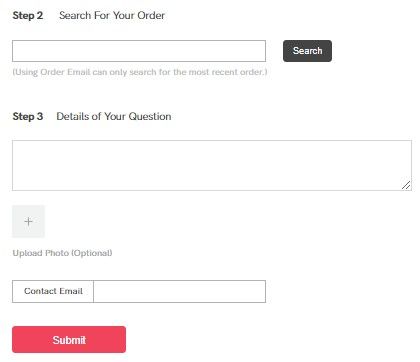
Task: Click the word 'Question' in Step 3 heading
Action: [150, 116]
